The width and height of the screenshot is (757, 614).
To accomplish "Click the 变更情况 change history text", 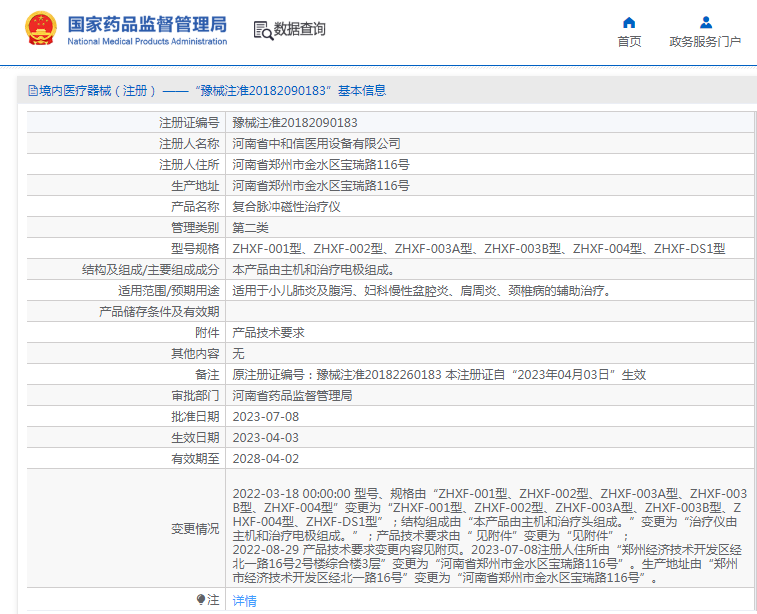I will coord(490,535).
